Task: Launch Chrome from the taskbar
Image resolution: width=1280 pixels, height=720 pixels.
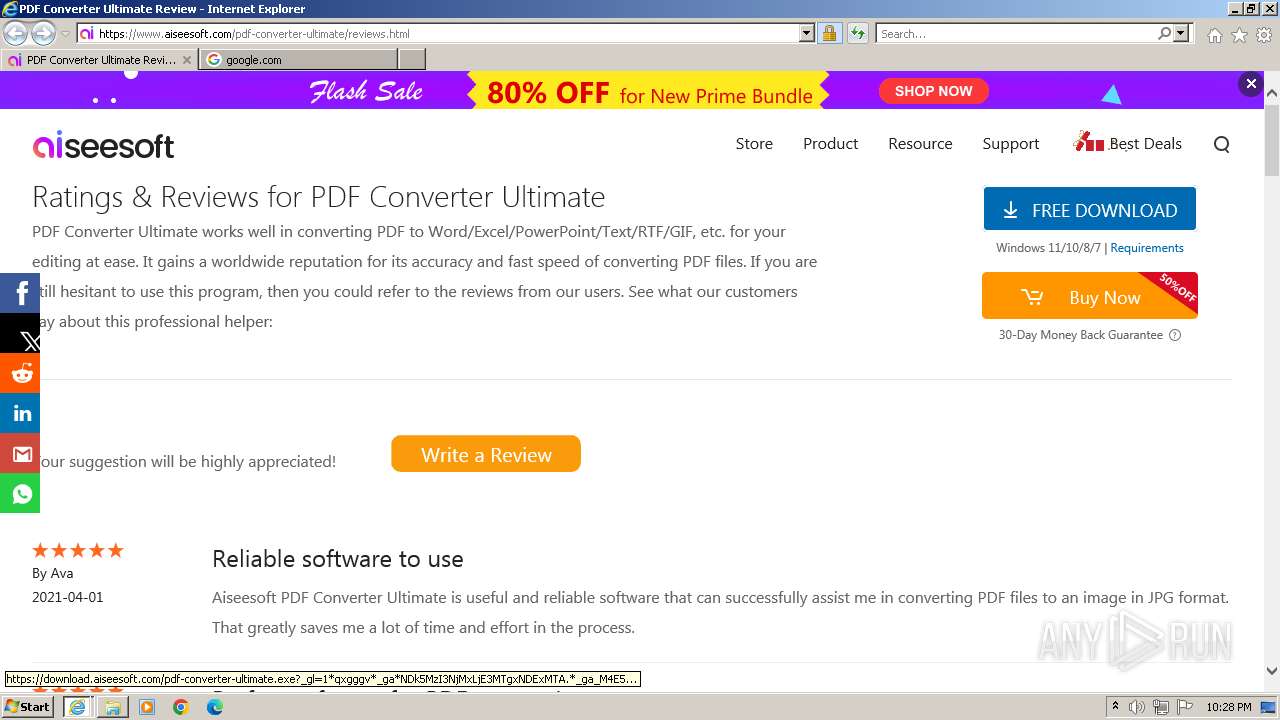Action: click(181, 707)
